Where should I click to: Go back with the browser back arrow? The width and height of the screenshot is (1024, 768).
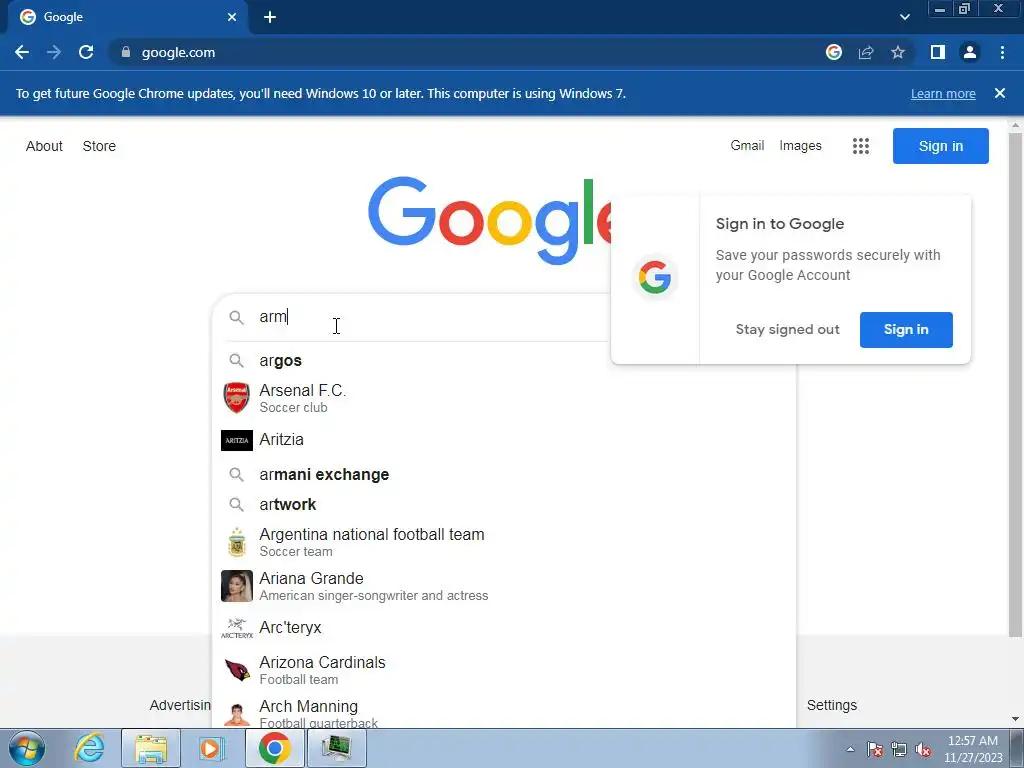22,52
